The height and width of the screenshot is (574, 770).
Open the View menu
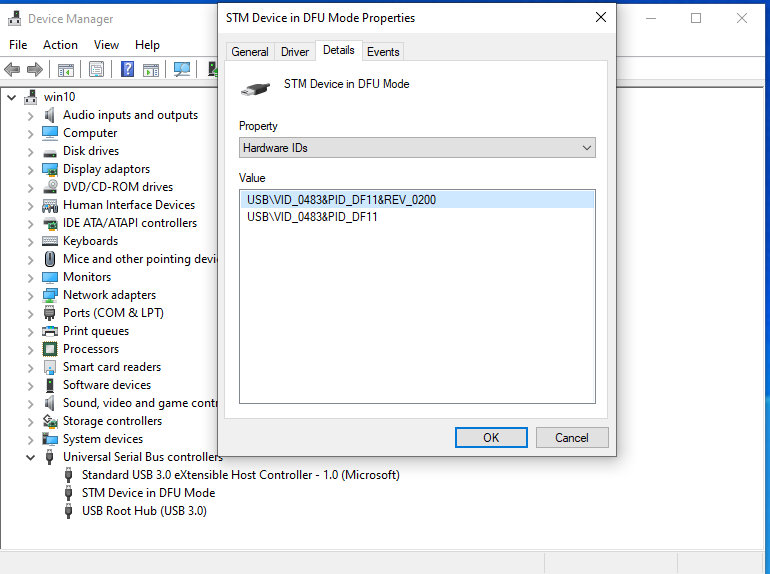pos(106,45)
